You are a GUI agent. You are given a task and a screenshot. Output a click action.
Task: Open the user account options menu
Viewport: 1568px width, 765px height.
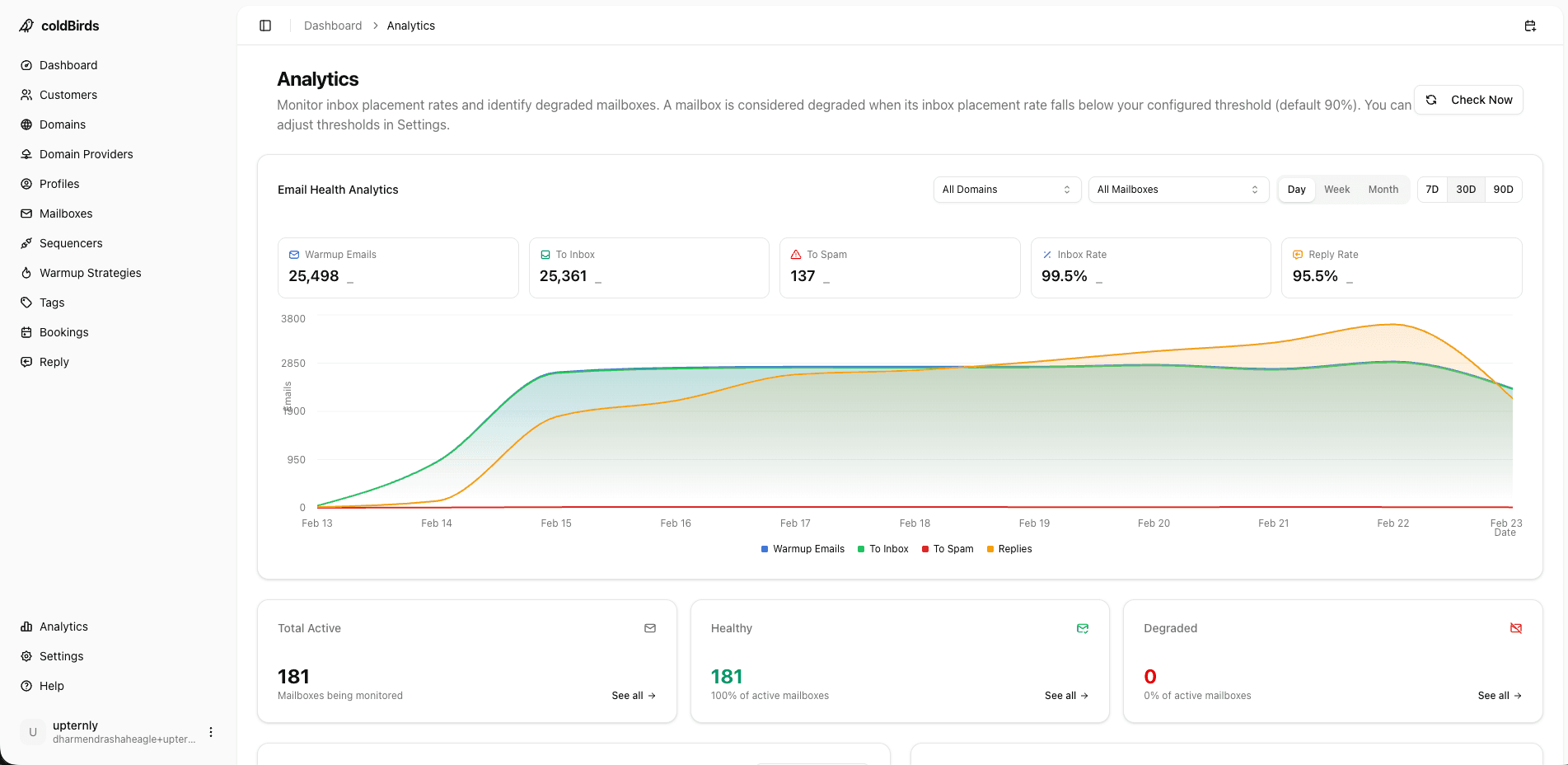point(210,731)
